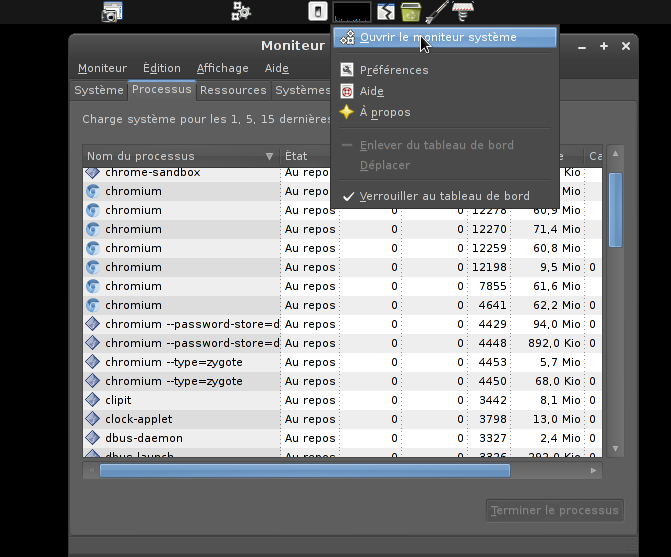
Task: Click the scroll right arrow
Action: tap(593, 471)
